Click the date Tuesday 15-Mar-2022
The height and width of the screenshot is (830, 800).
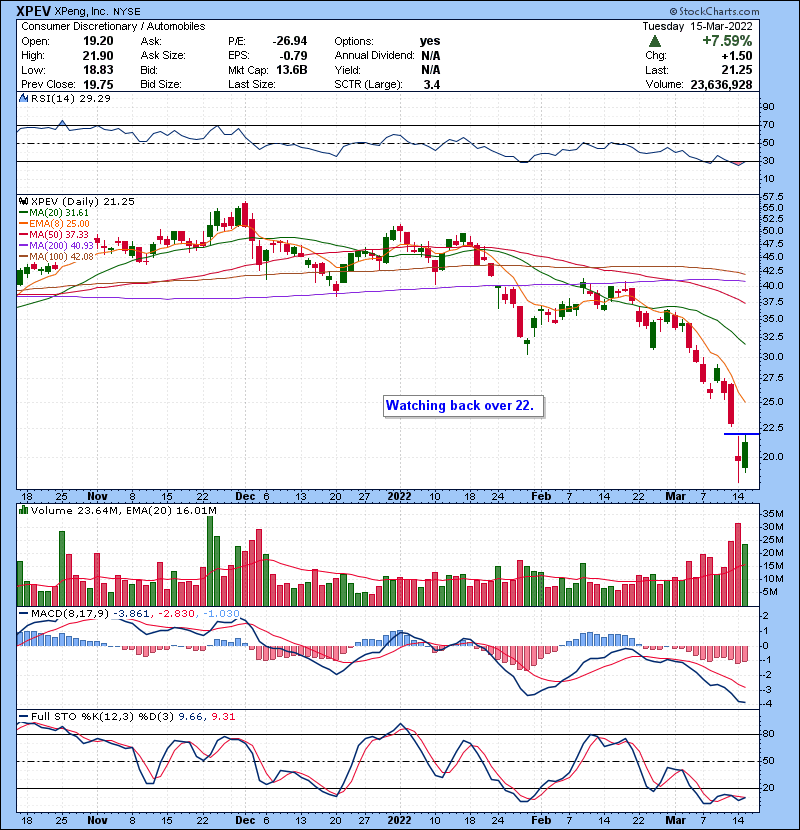tap(697, 26)
